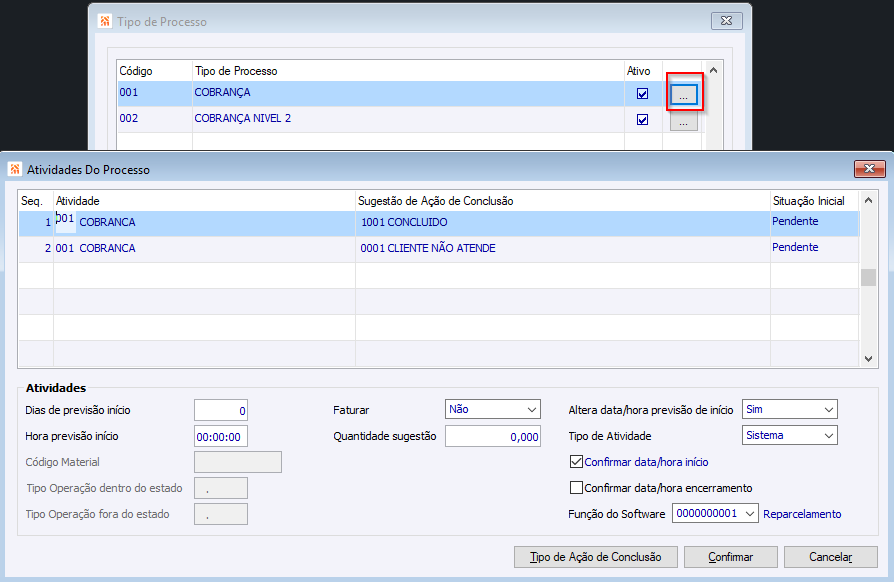Toggle Ativo checkbox for COBRANÇA

click(x=643, y=93)
